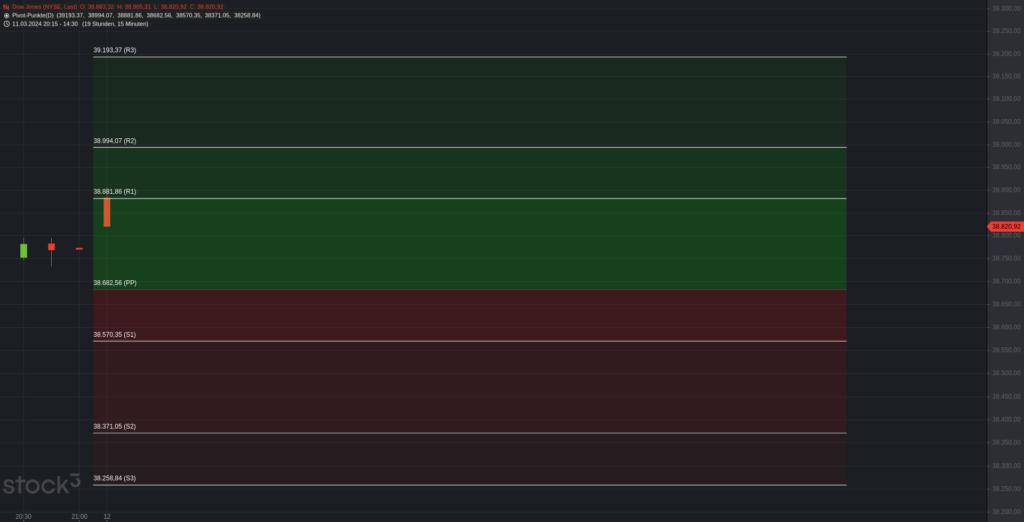Click the green candle near 20:30
The width and height of the screenshot is (1024, 522).
coord(24,251)
